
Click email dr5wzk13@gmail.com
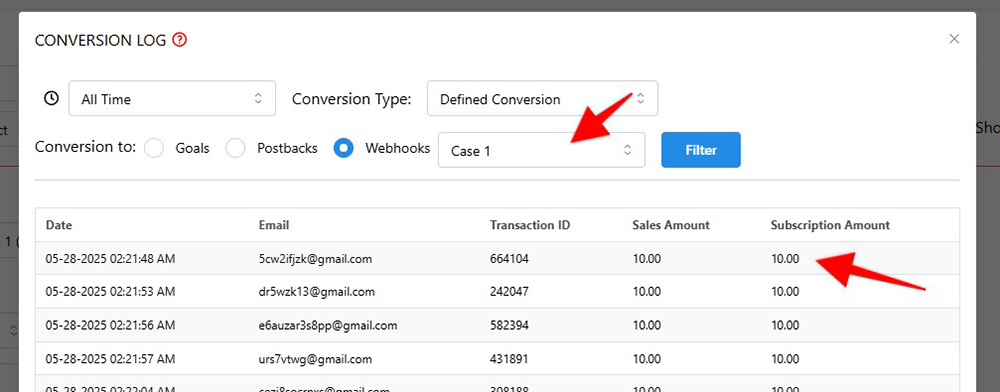316,292
